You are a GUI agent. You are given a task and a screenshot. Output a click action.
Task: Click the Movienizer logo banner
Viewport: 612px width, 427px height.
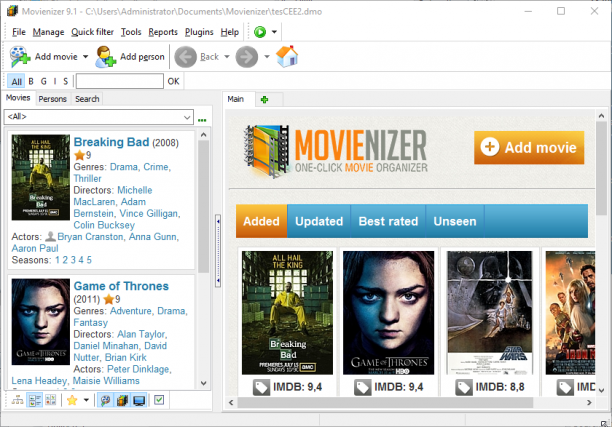pos(336,151)
